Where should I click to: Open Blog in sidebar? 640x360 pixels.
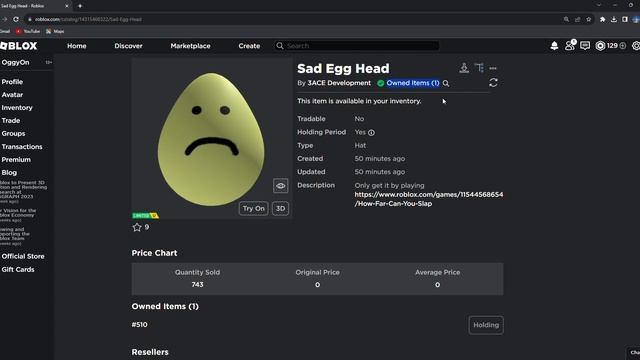[9, 173]
